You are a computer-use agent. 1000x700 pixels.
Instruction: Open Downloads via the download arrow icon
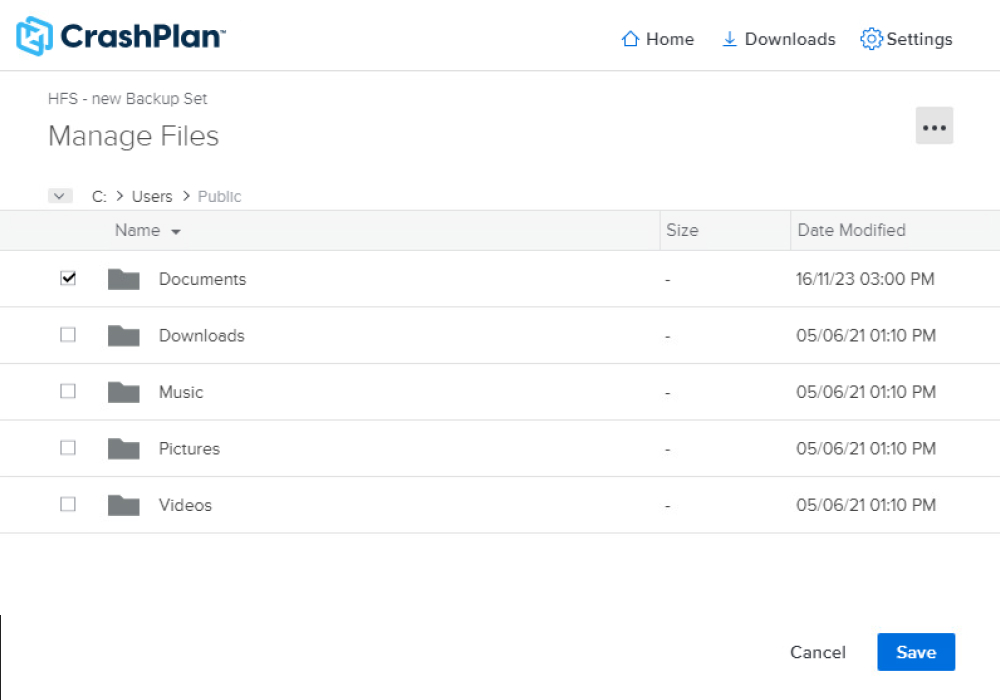pyautogui.click(x=728, y=38)
